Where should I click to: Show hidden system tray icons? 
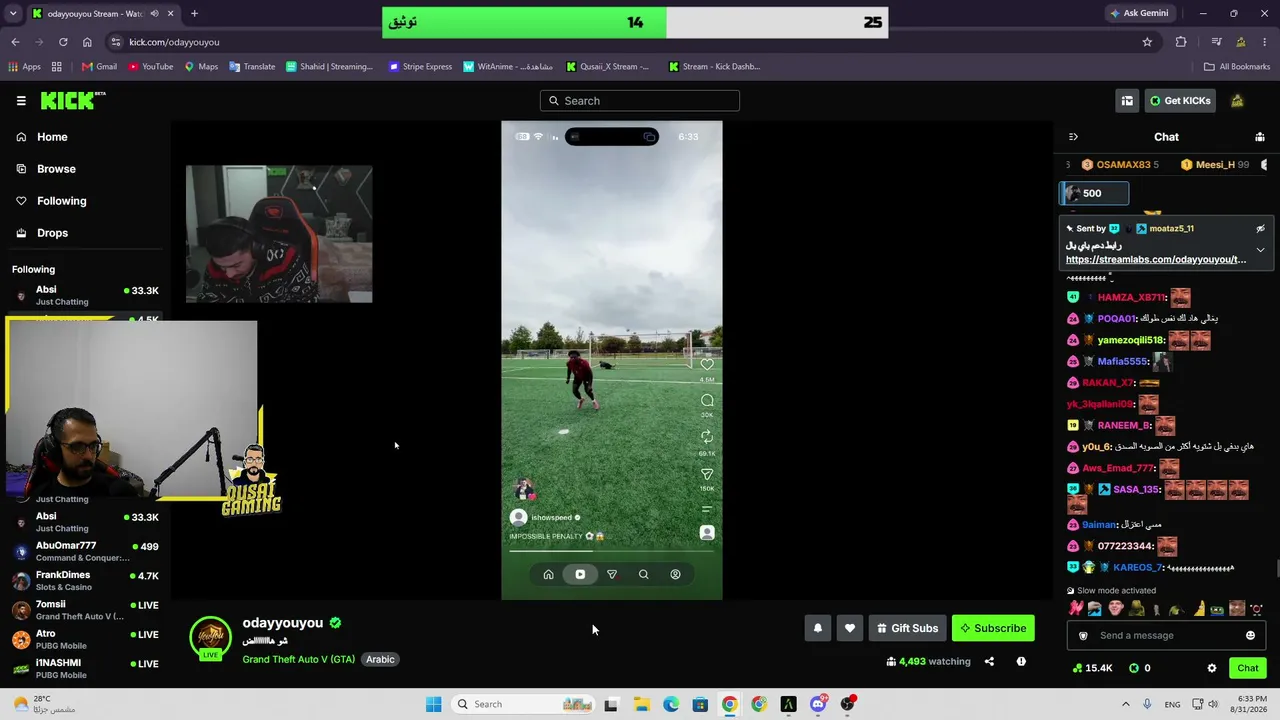(x=1125, y=704)
